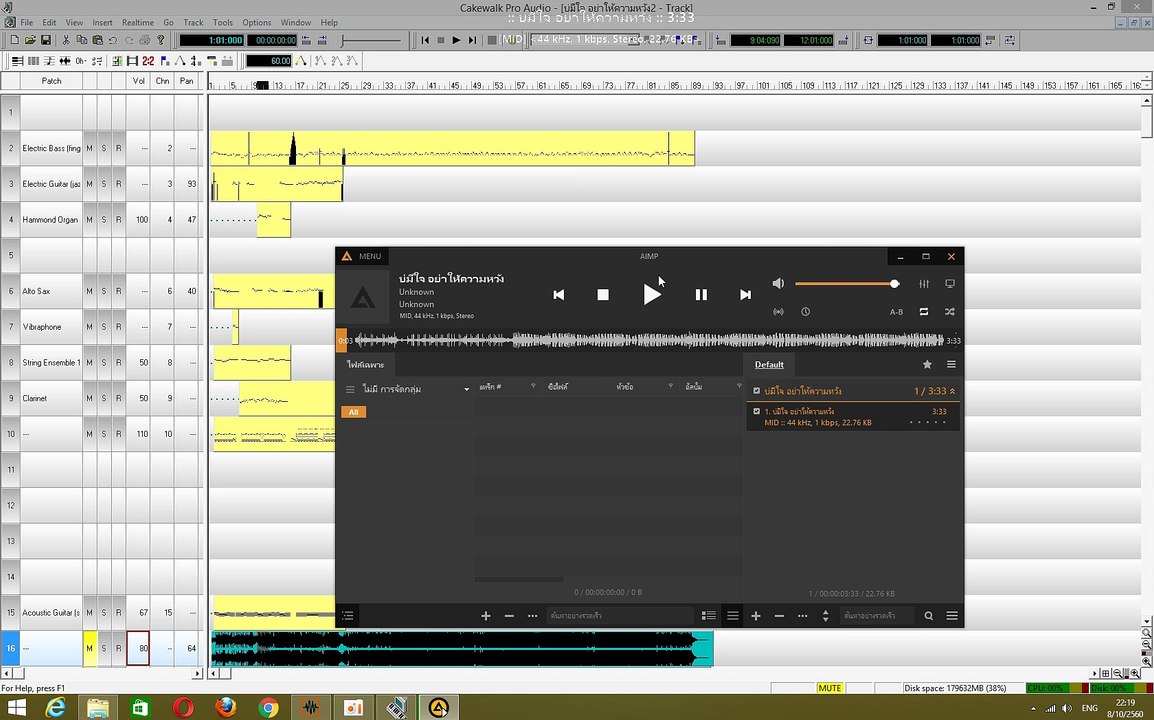1154x720 pixels.
Task: Click the orange All filter button in AIMP
Action: (353, 412)
